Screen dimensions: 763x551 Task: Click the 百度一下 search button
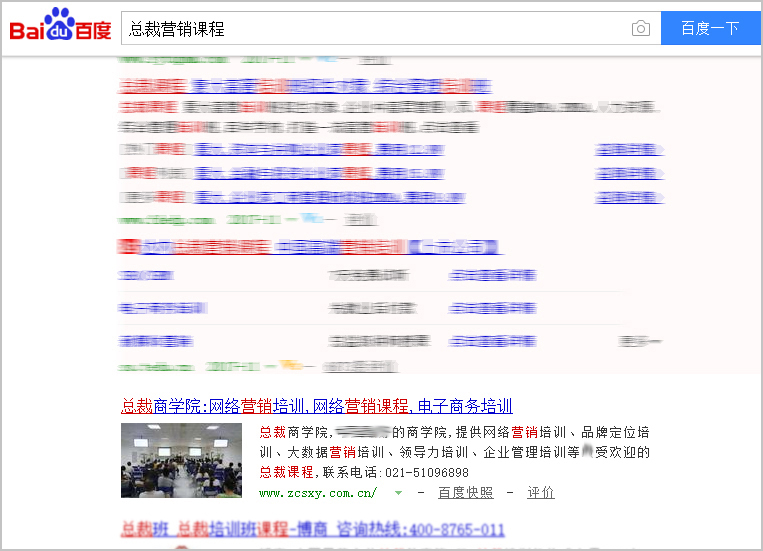point(710,28)
